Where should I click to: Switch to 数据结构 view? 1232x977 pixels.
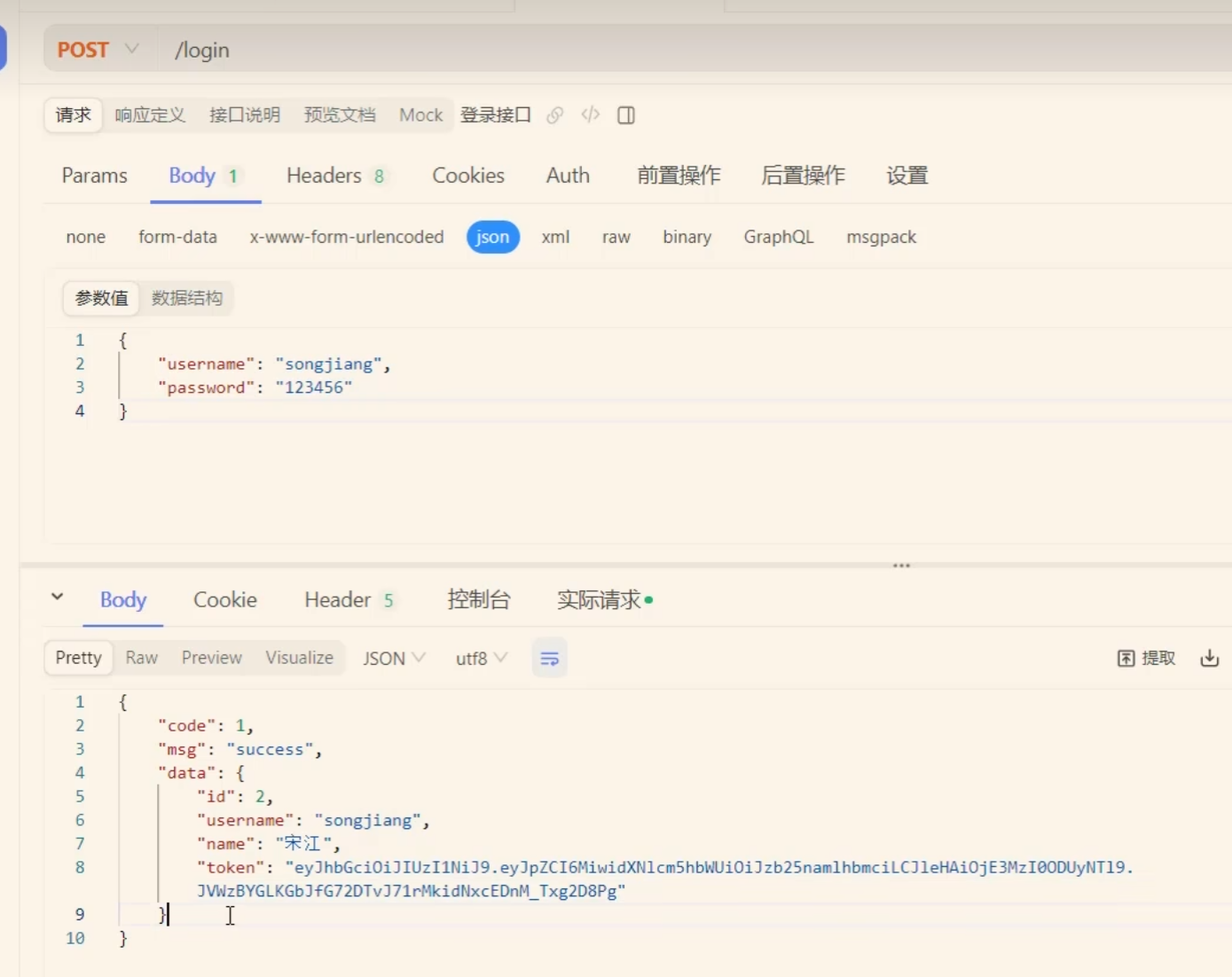point(186,298)
